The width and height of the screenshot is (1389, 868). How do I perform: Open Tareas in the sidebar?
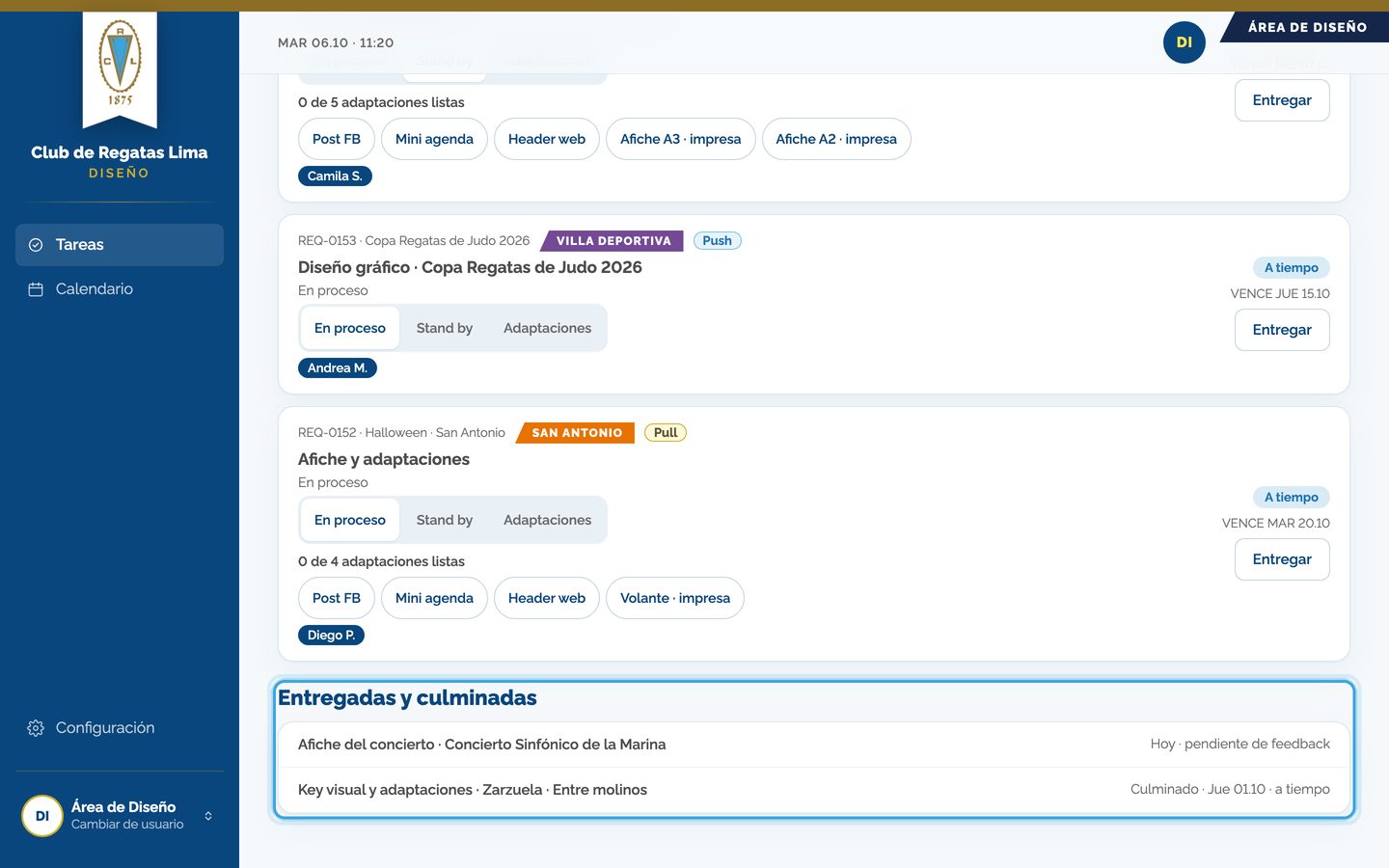(x=120, y=245)
